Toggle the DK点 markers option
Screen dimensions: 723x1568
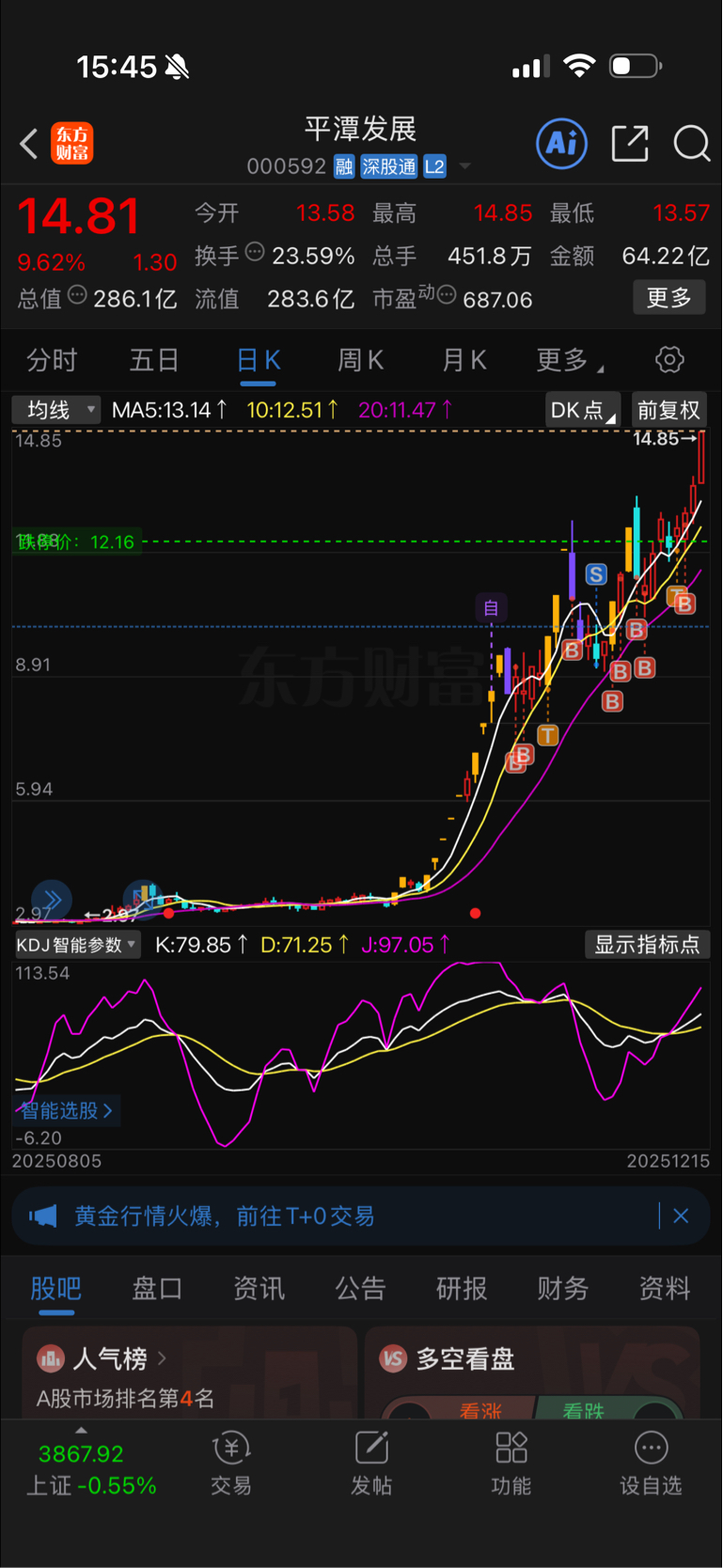583,410
